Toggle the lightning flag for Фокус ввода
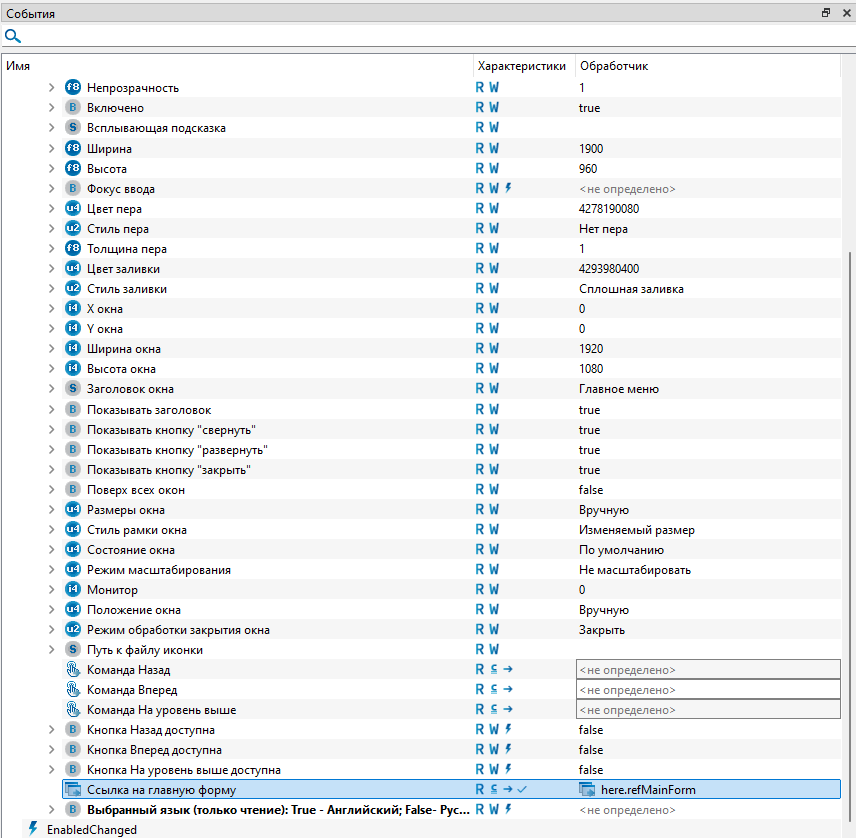This screenshot has height=838, width=856. [x=508, y=188]
